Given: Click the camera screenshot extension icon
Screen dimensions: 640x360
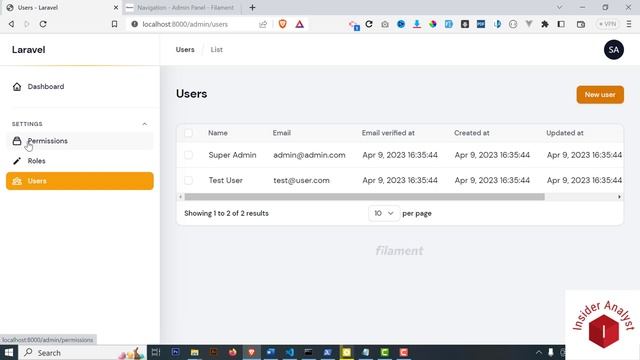Looking at the screenshot, I should click(385, 24).
